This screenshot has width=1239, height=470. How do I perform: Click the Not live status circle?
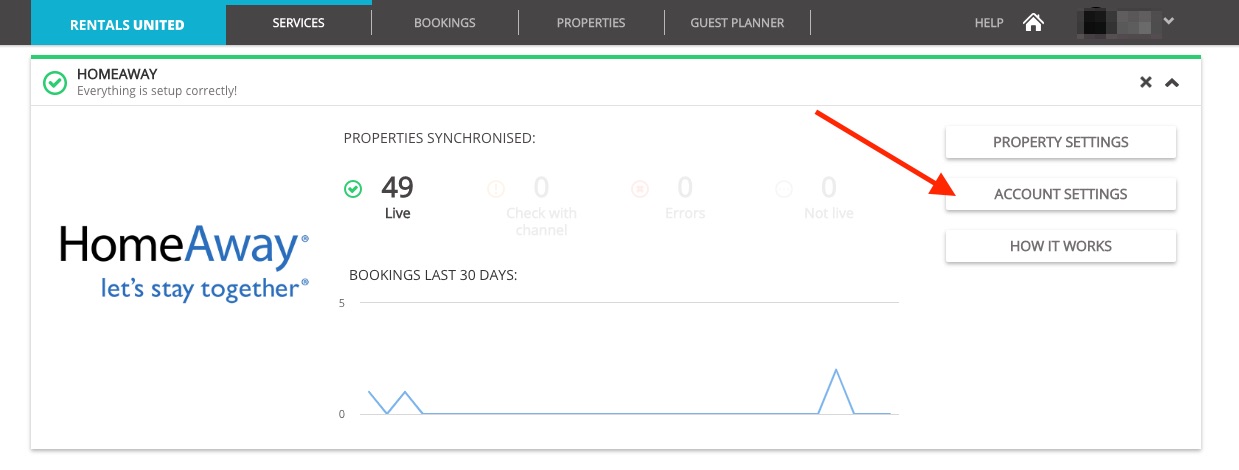click(x=784, y=188)
